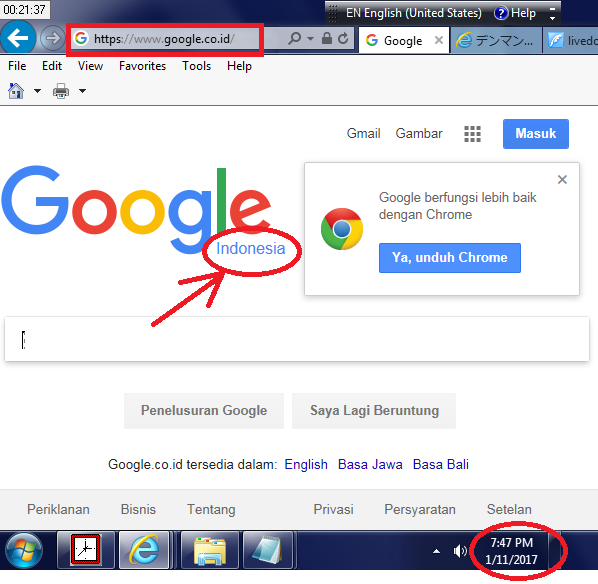Image resolution: width=598 pixels, height=584 pixels.
Task: Open the Tools menu
Action: (196, 66)
